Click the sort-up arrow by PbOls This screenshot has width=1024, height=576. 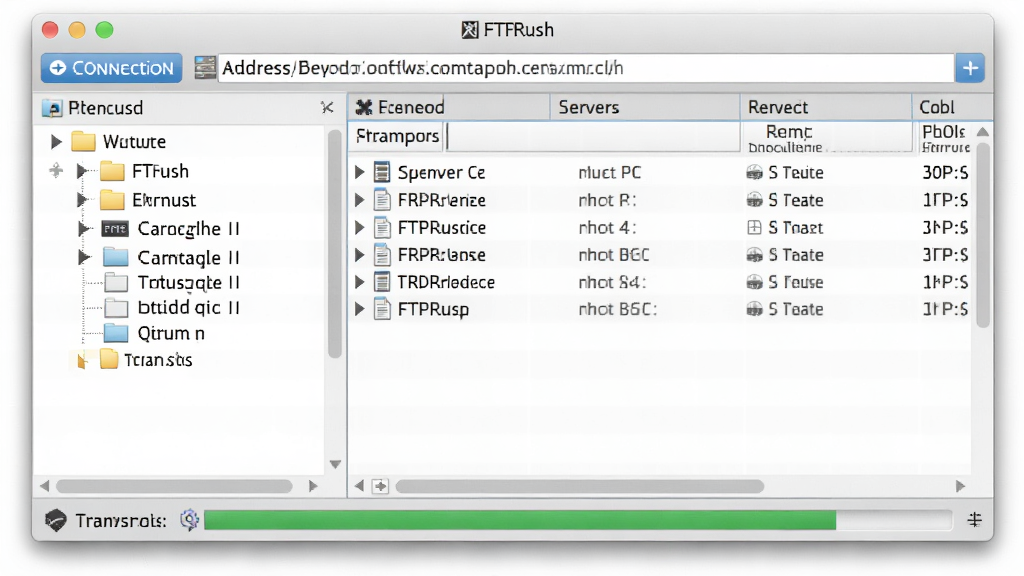point(982,132)
